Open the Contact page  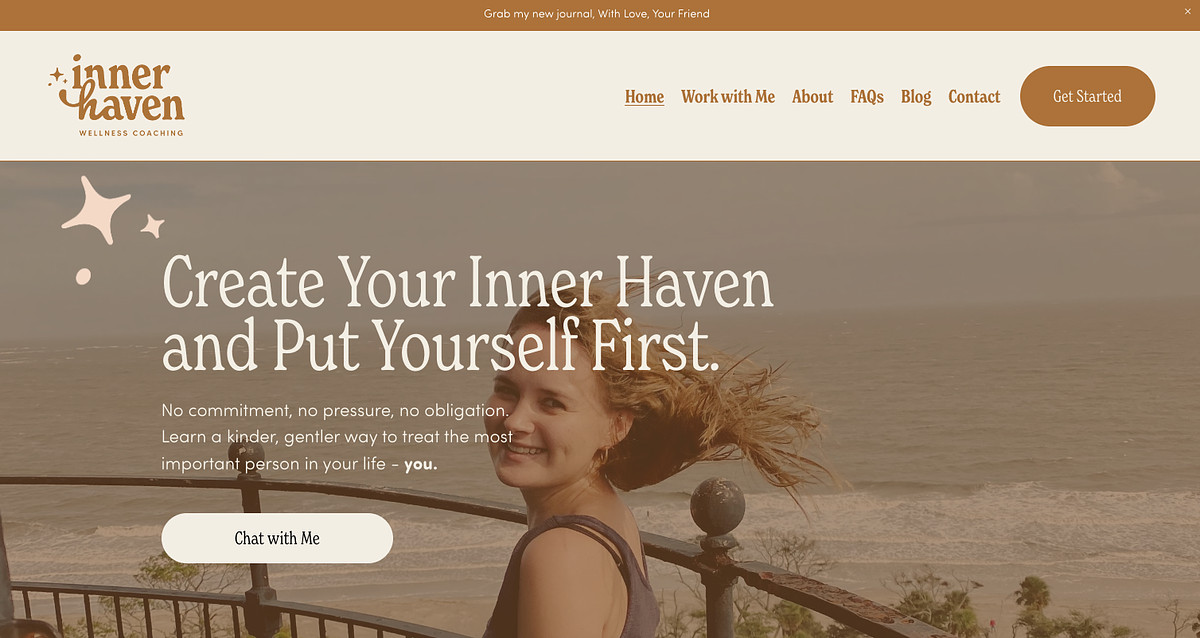click(x=974, y=97)
